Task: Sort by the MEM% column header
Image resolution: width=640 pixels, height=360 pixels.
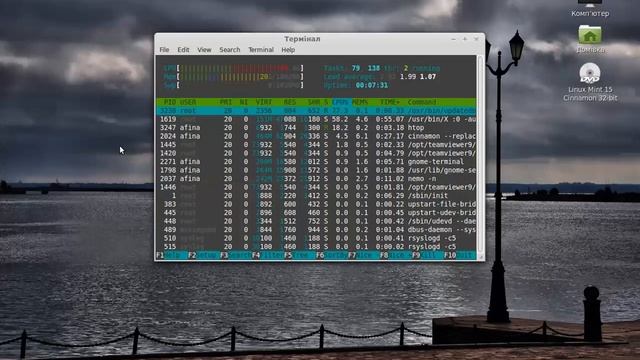Action: [360, 102]
